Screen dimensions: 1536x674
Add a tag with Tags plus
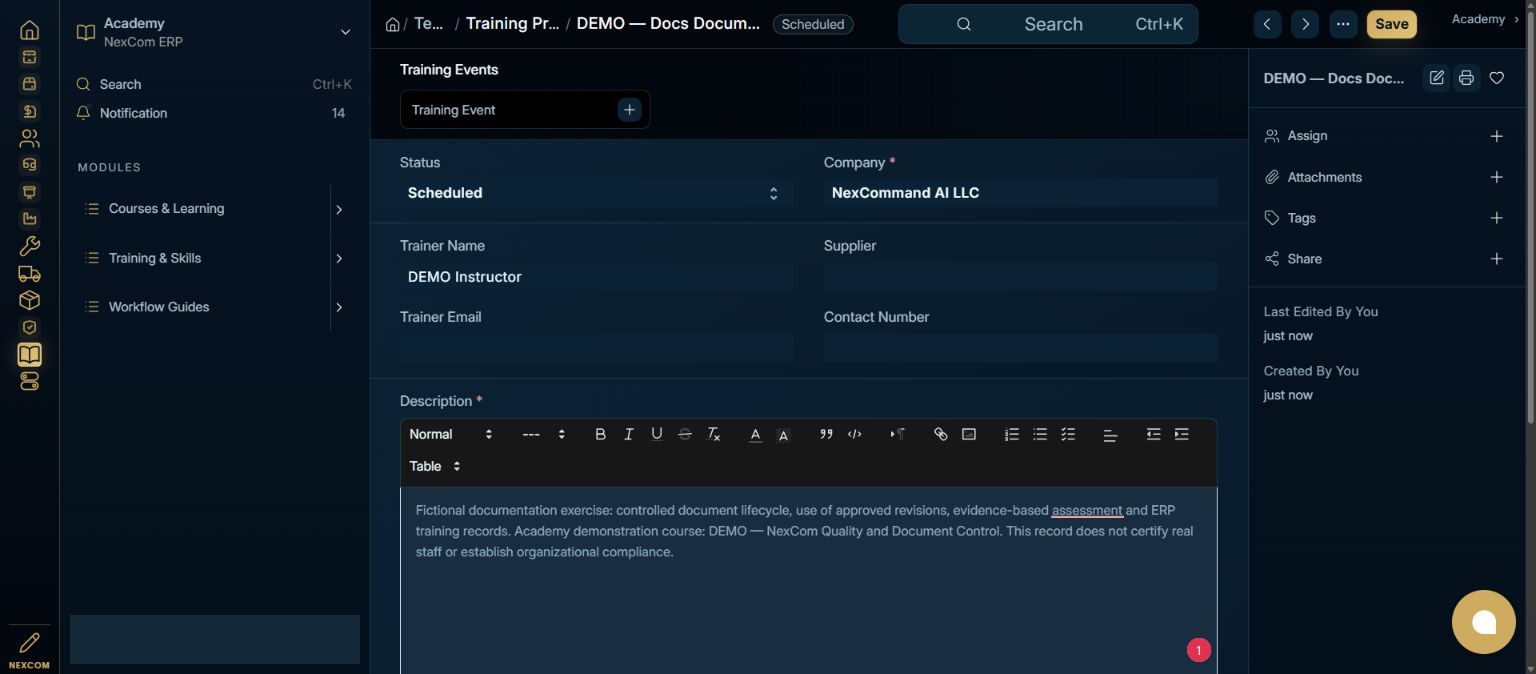(1496, 218)
